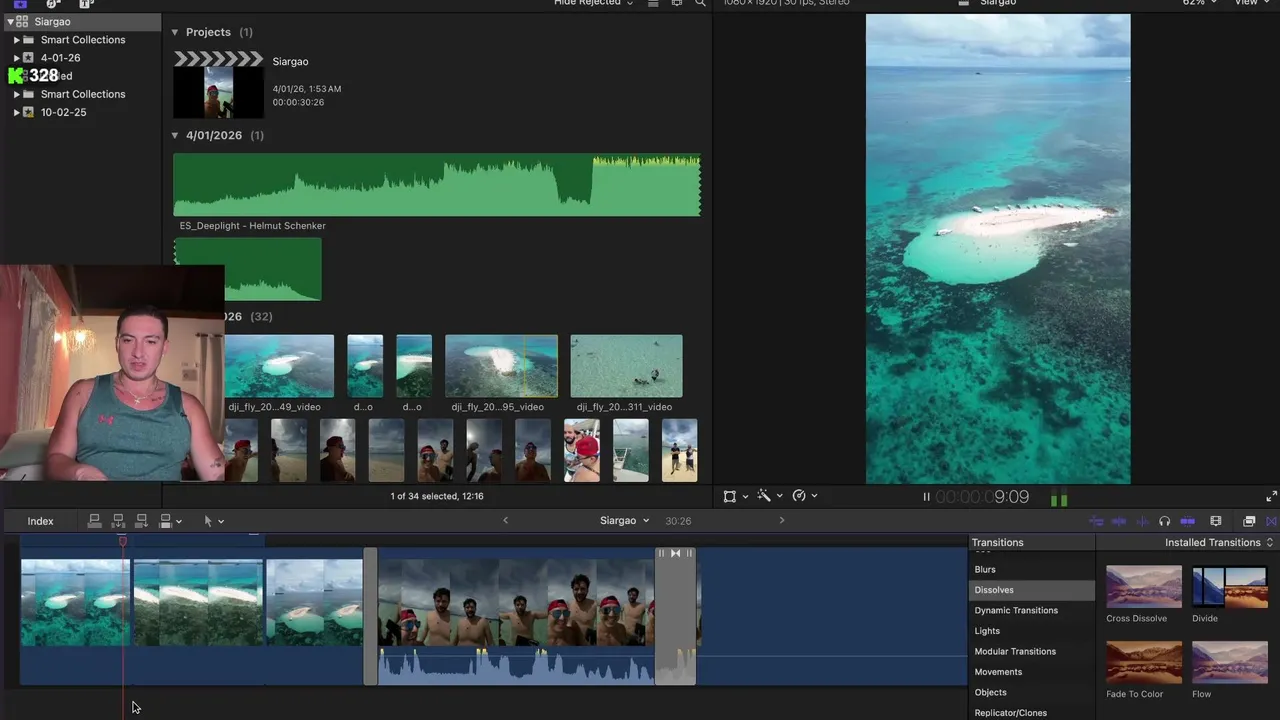Go back in timeline history
The image size is (1280, 720).
(x=505, y=520)
